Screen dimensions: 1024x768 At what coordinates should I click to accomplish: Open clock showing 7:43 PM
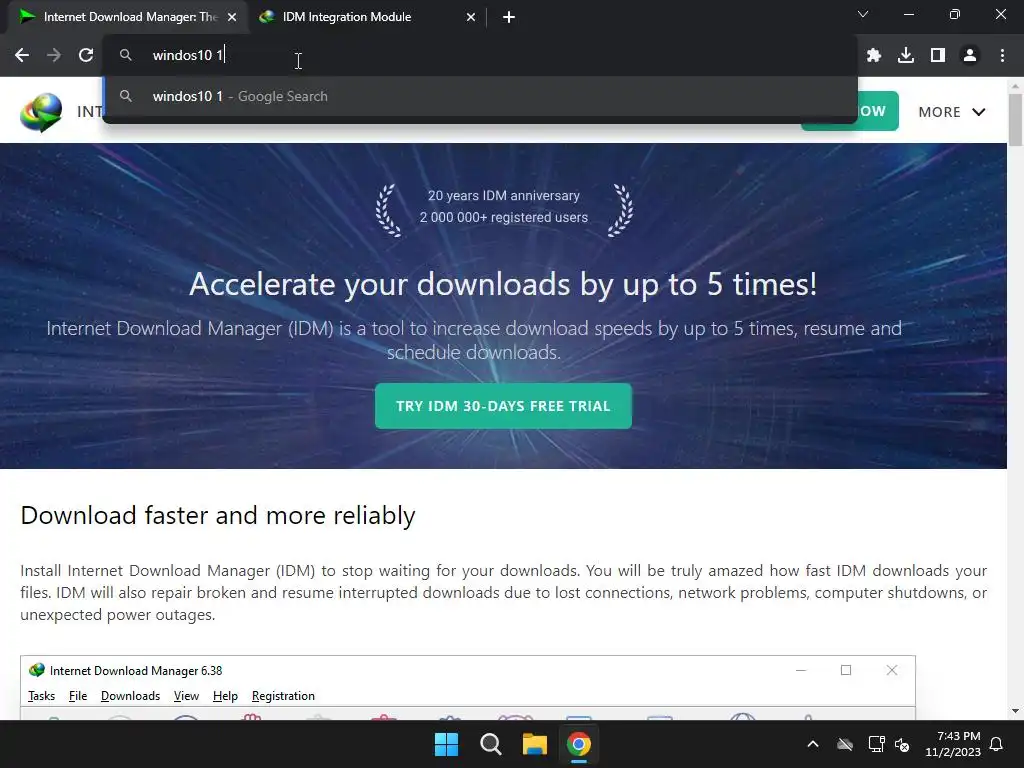tap(953, 744)
